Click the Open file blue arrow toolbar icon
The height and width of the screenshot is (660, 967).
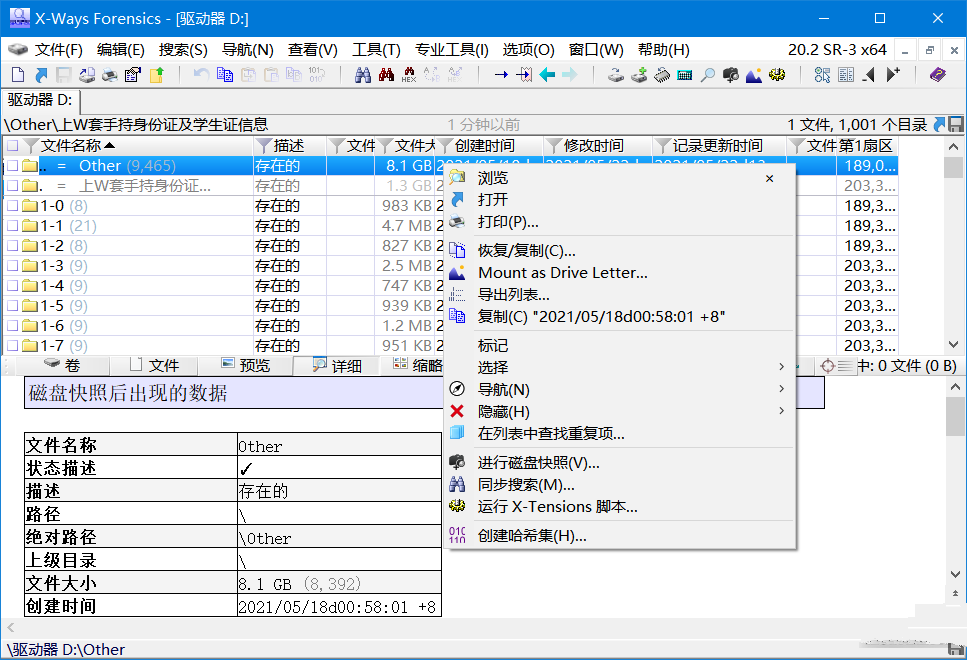click(41, 75)
